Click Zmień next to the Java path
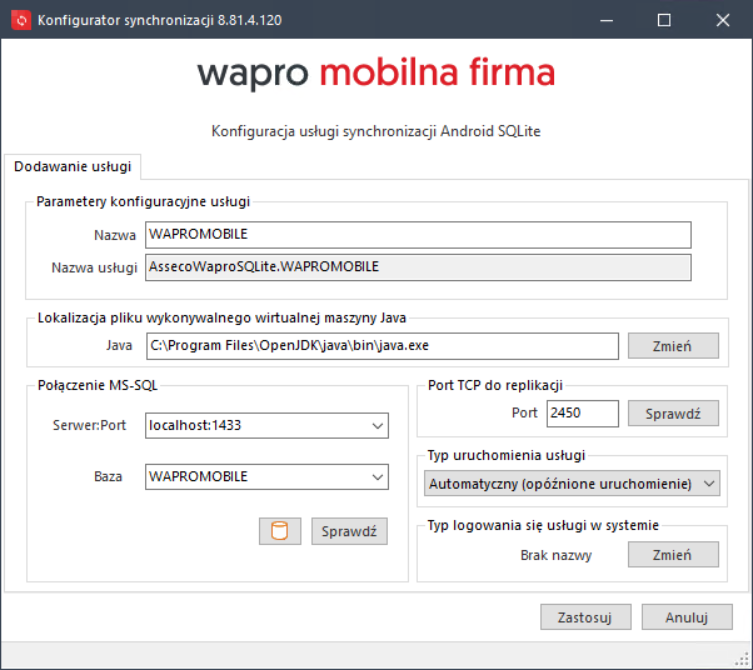Viewport: 753px width, 670px height. [x=673, y=346]
